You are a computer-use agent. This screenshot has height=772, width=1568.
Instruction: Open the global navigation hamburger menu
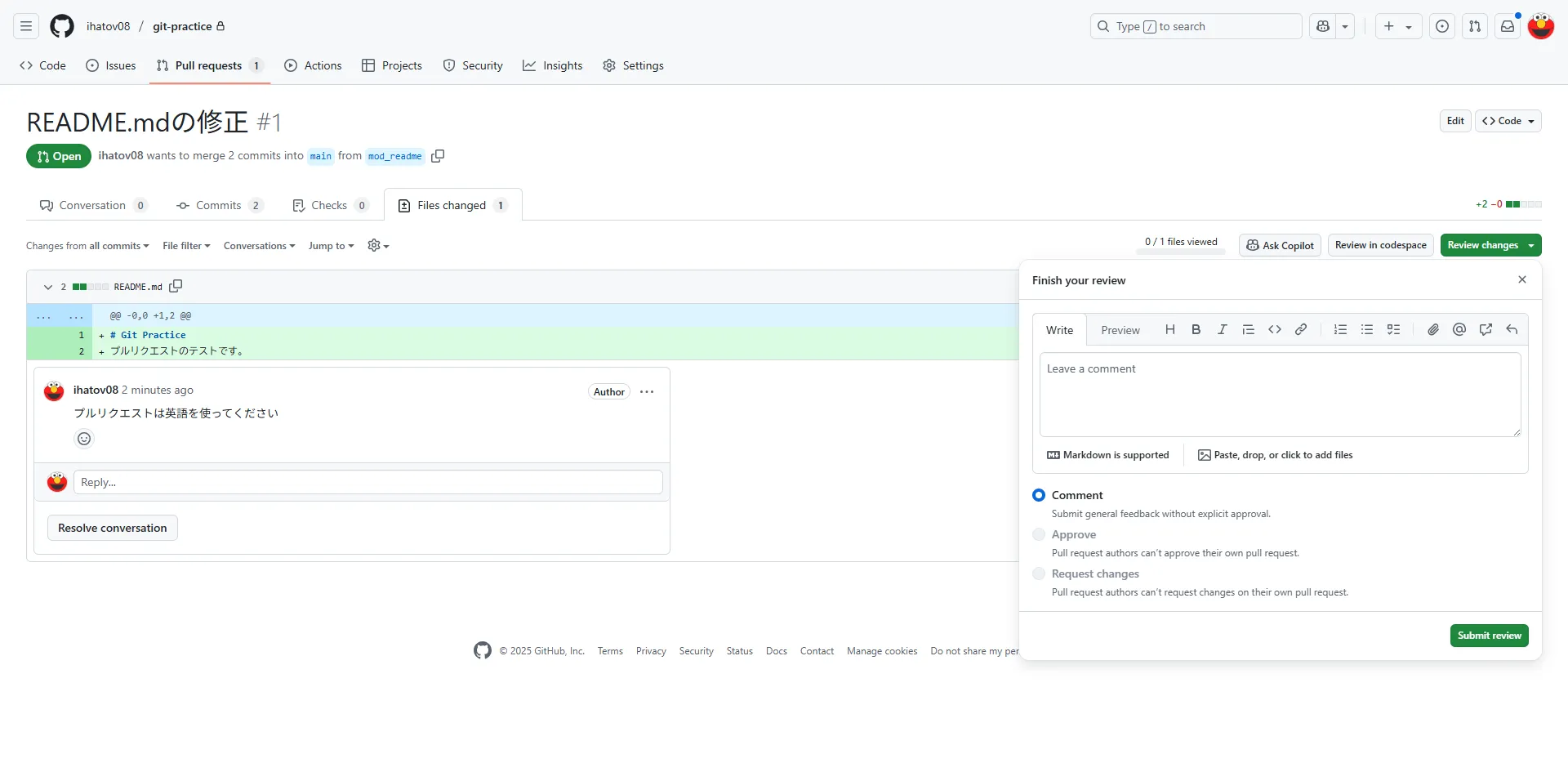coord(26,26)
